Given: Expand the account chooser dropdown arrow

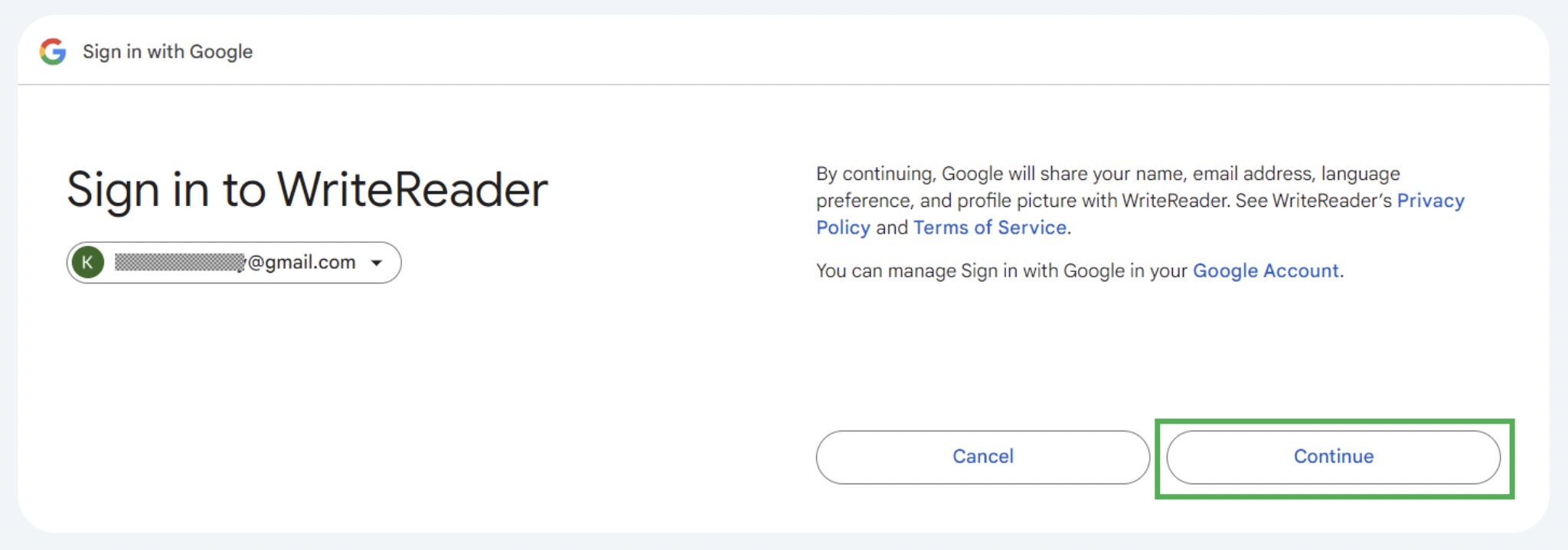Looking at the screenshot, I should pos(376,263).
